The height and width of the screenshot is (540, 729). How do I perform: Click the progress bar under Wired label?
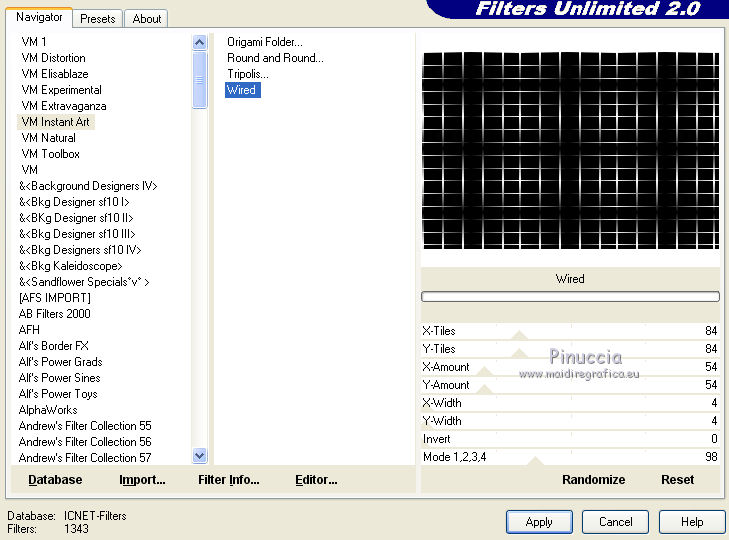point(570,296)
